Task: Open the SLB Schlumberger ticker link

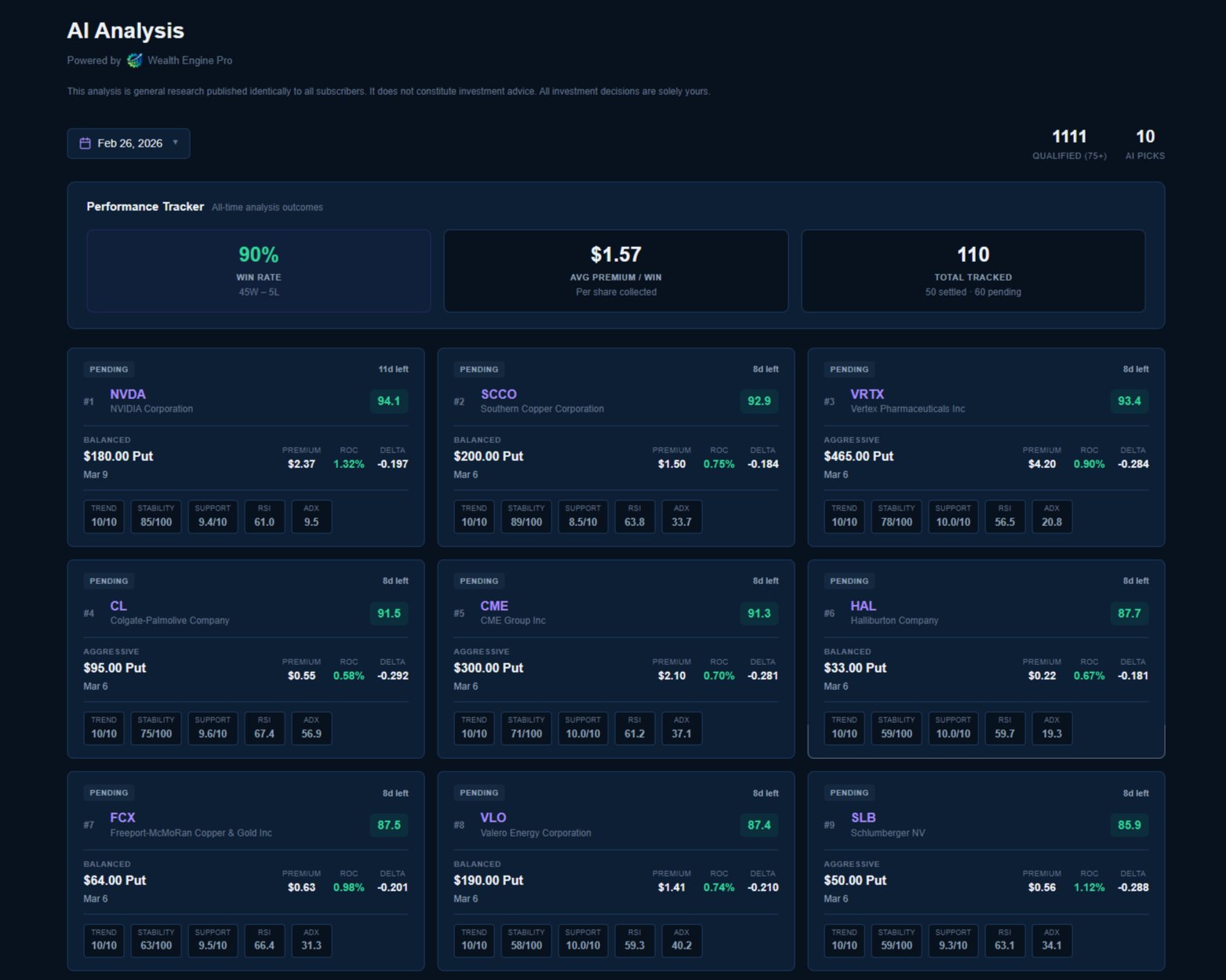Action: pos(863,818)
